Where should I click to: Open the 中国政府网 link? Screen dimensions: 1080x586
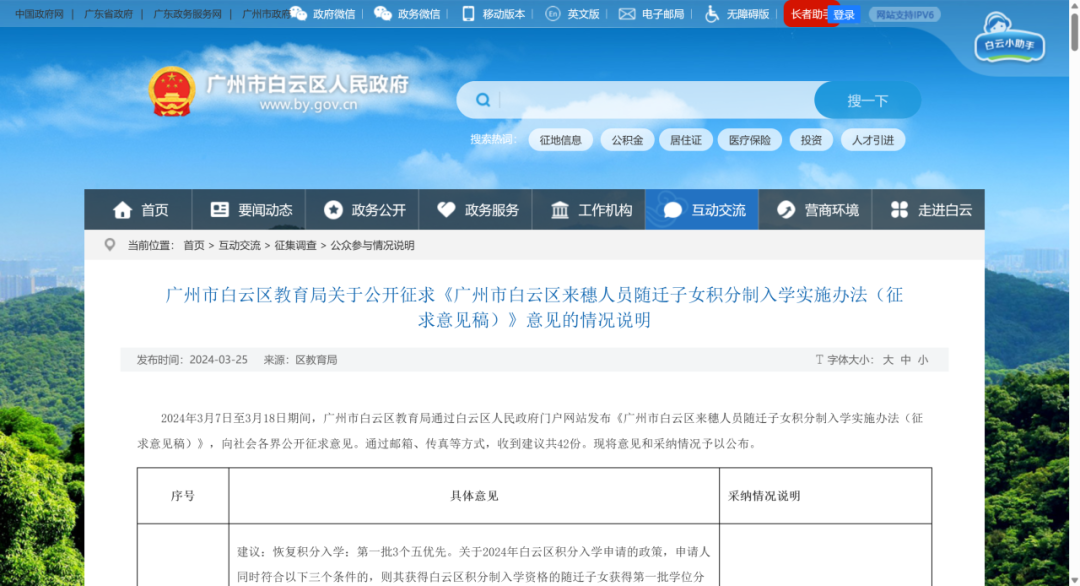[39, 14]
